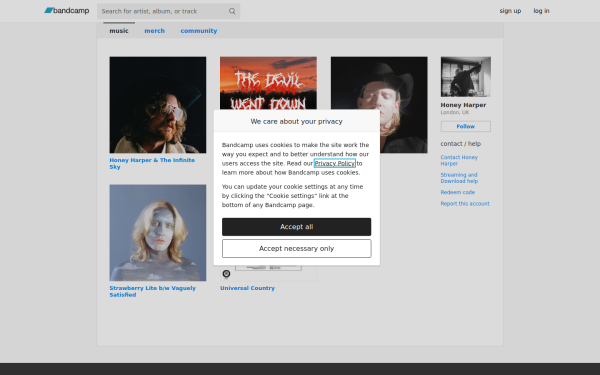
Task: Open the Privacy Policy link in the dialog
Action: click(334, 163)
